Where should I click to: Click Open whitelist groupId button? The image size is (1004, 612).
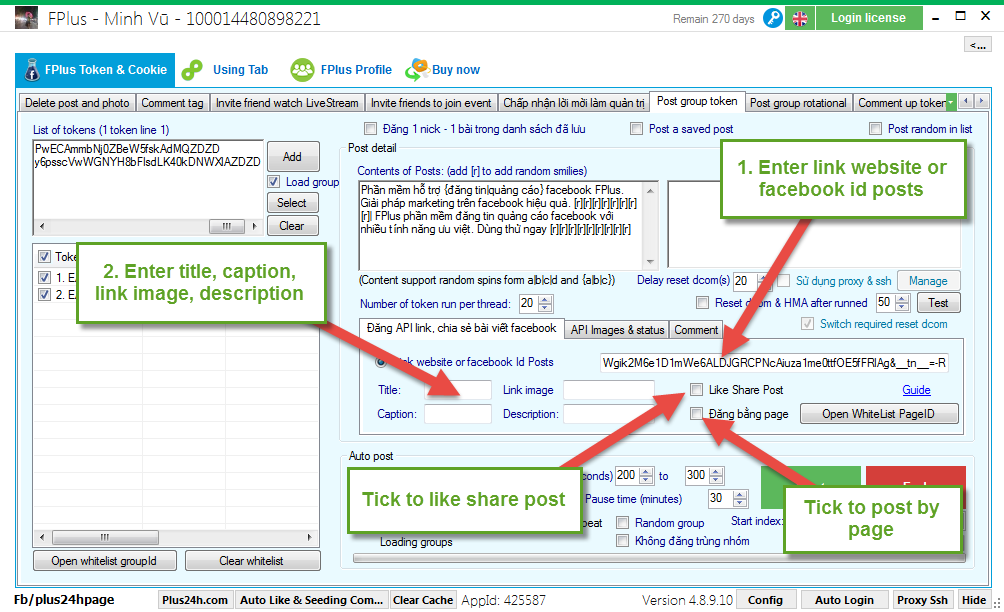pos(104,561)
